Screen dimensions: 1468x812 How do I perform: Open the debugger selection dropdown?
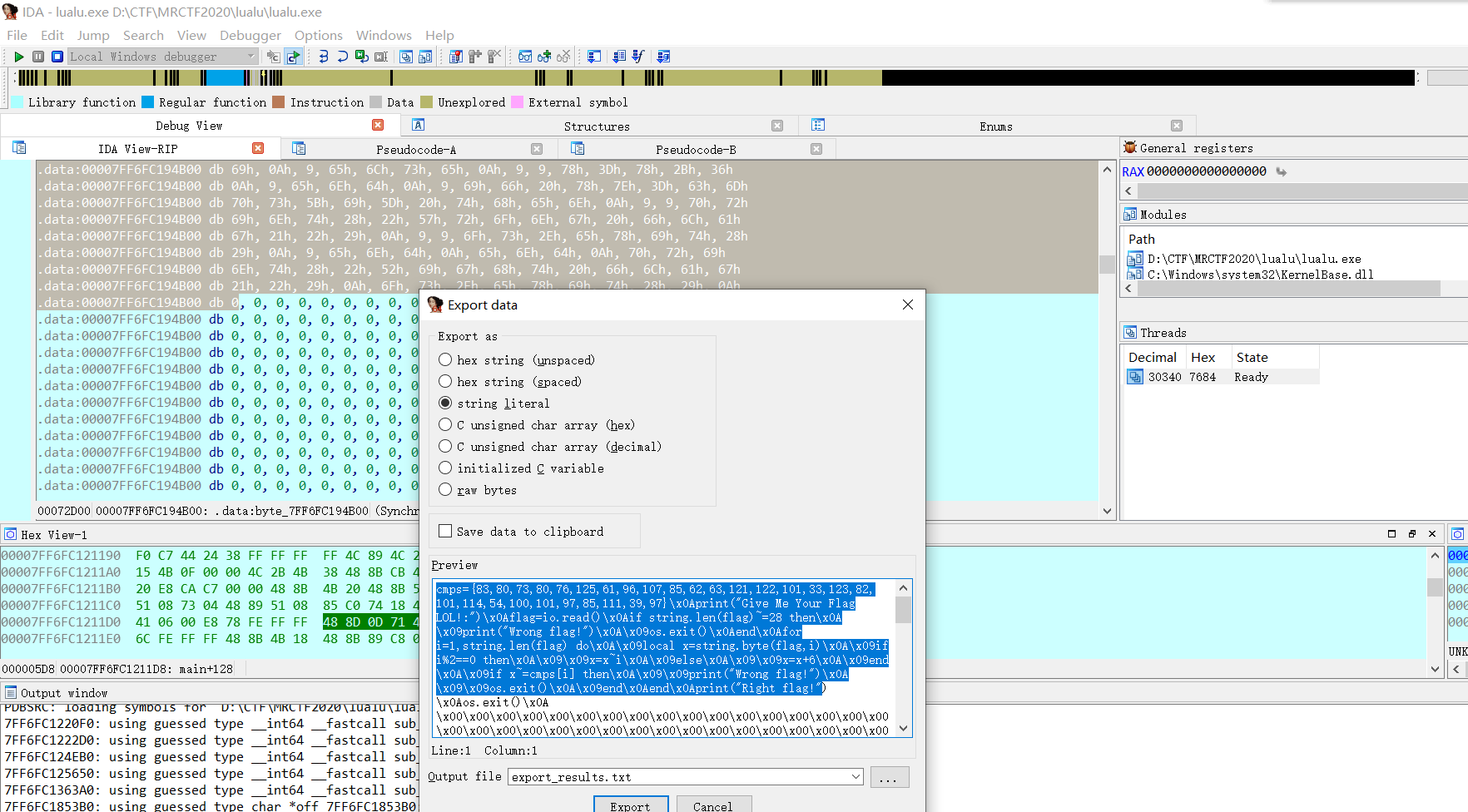point(250,57)
